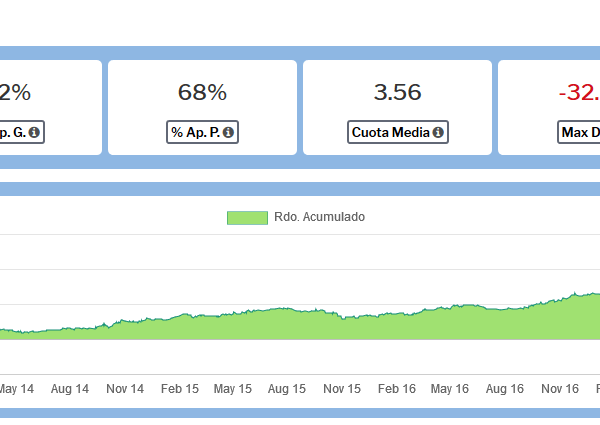The image size is (600, 425).
Task: Click the % Ap. P. label button
Action: [202, 132]
